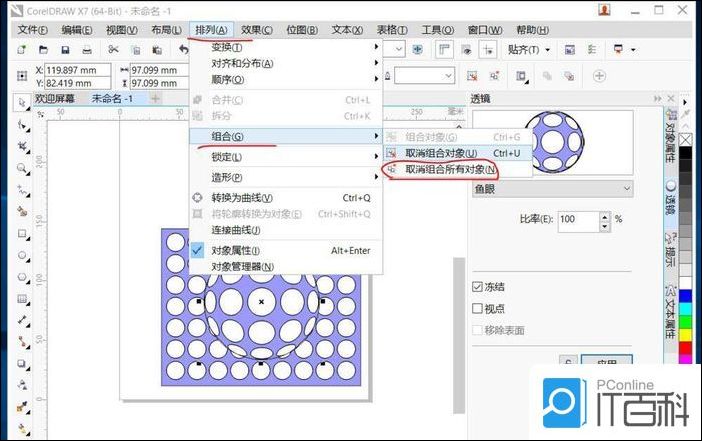Select the Pick tool in toolbox

click(x=22, y=103)
